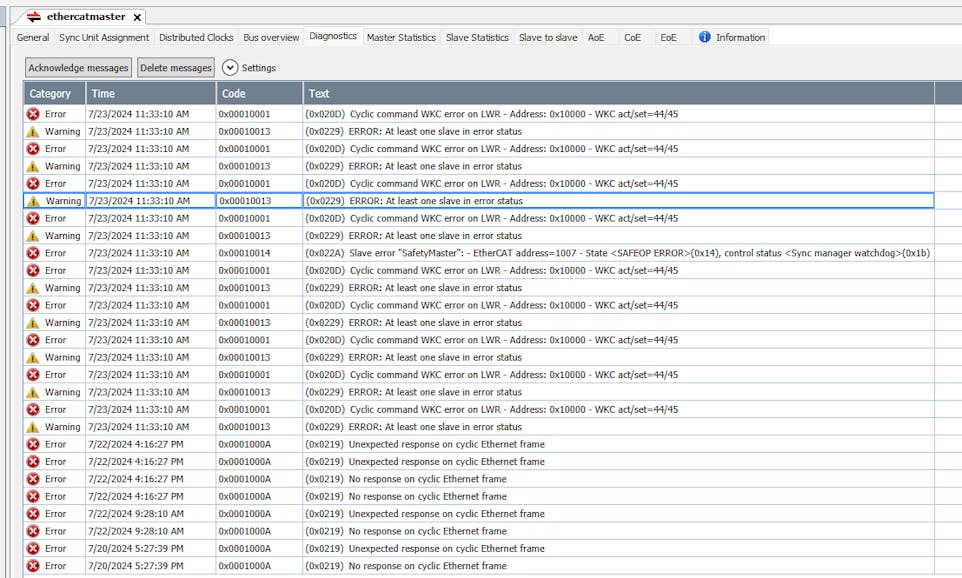Image resolution: width=962 pixels, height=578 pixels.
Task: Click the ethercatmaster tab icon
Action: coord(33,17)
